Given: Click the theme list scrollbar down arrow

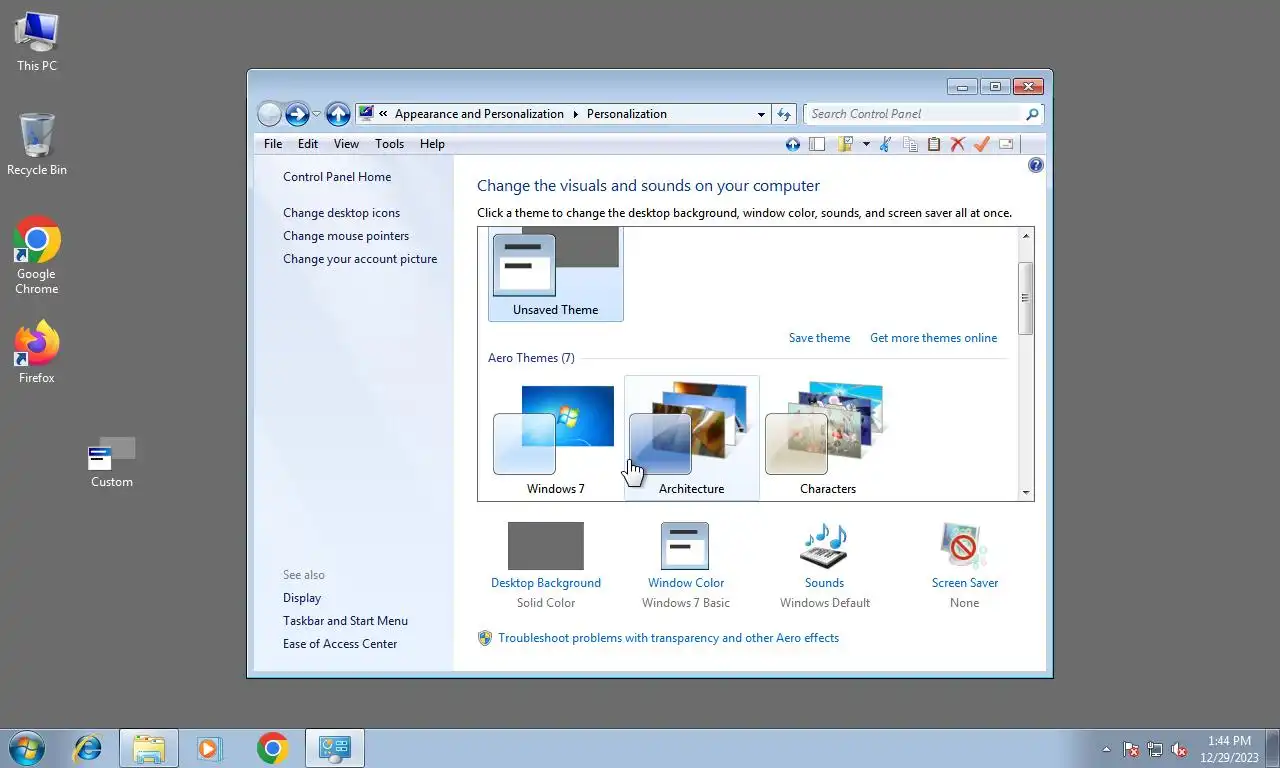Looking at the screenshot, I should click(1025, 493).
